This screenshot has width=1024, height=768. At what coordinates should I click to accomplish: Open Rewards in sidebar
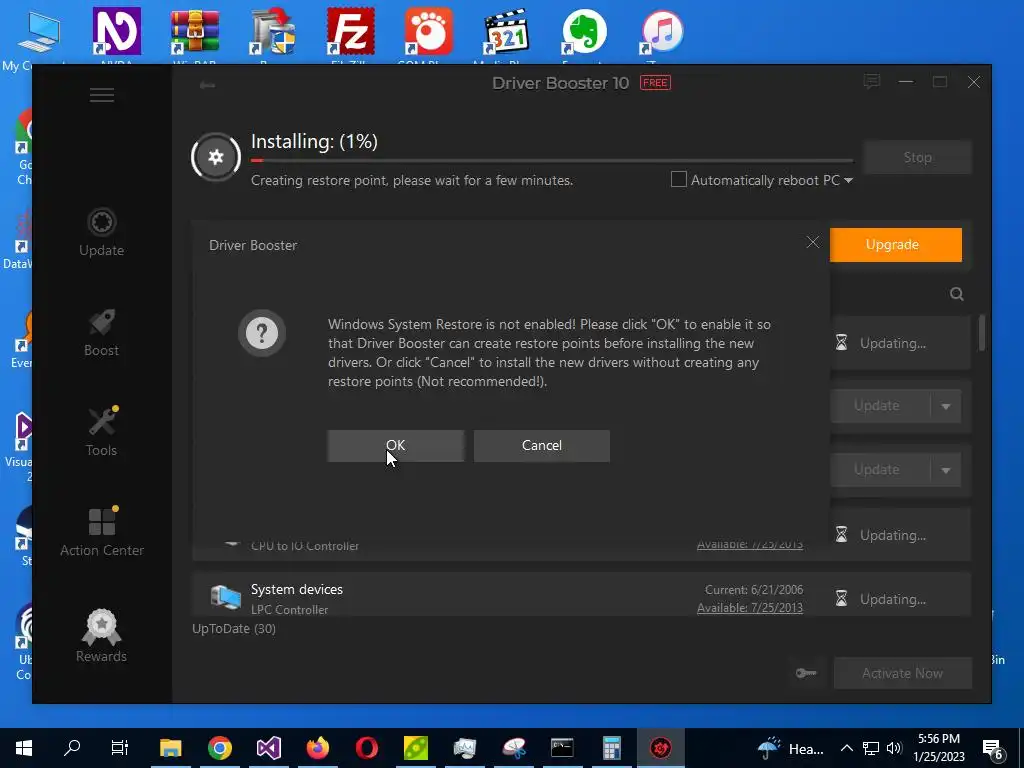[101, 636]
